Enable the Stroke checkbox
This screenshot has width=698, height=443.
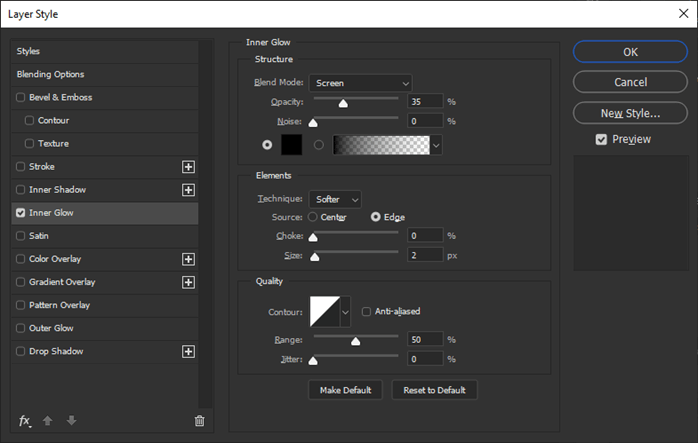click(20, 167)
